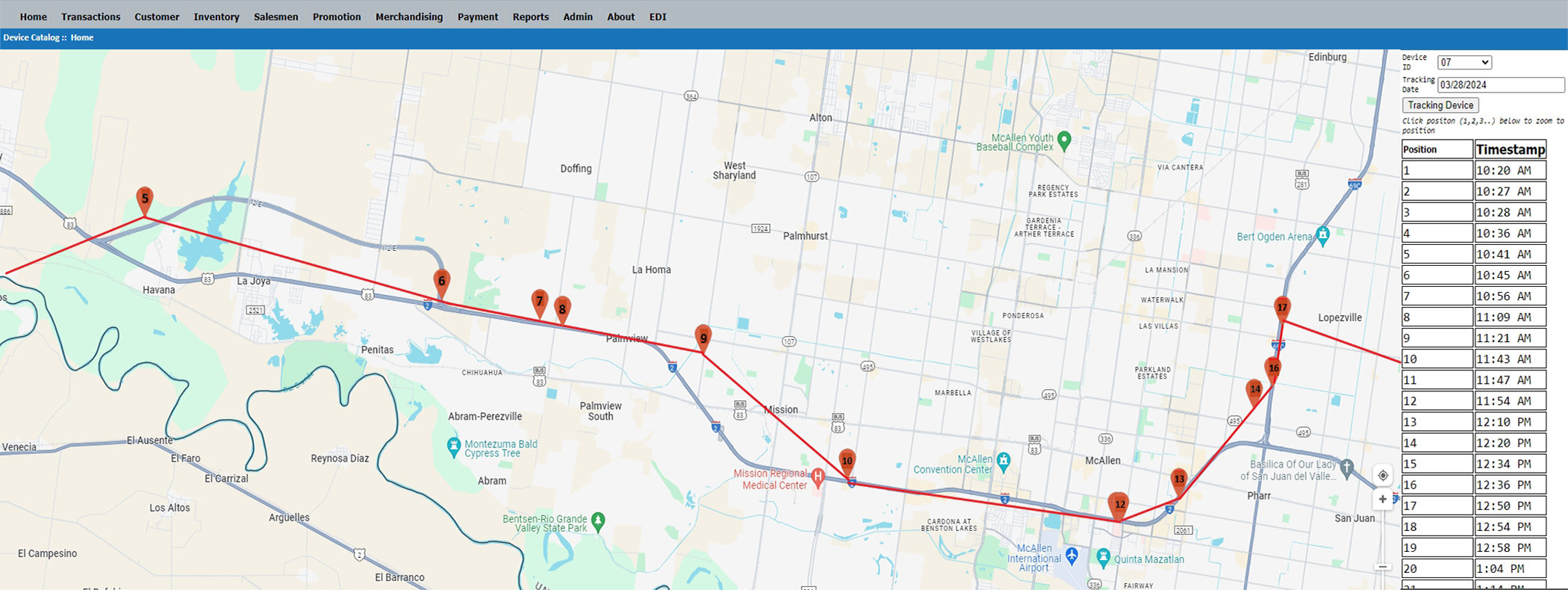Select position 15 in the position table

point(1437,464)
